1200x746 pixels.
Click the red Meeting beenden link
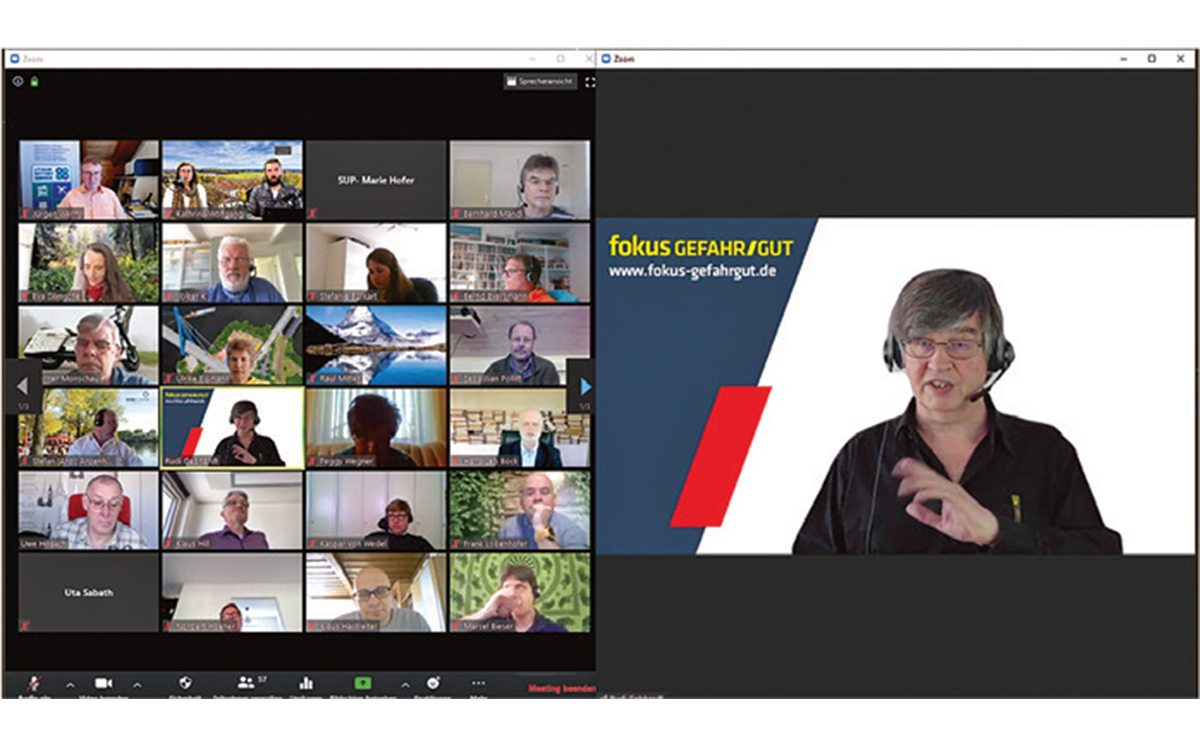click(x=562, y=688)
